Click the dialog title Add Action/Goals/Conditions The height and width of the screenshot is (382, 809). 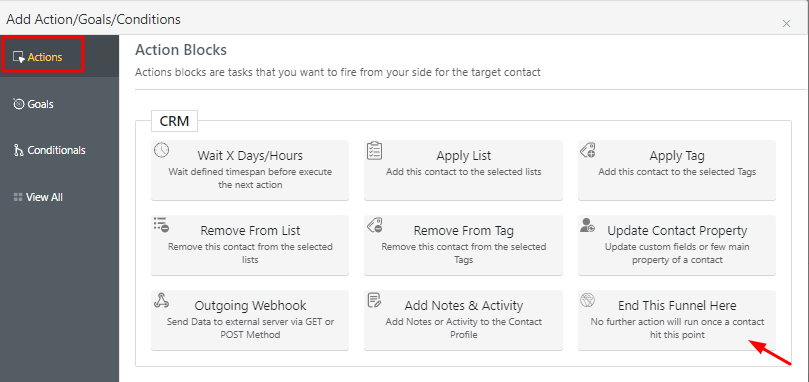click(93, 20)
